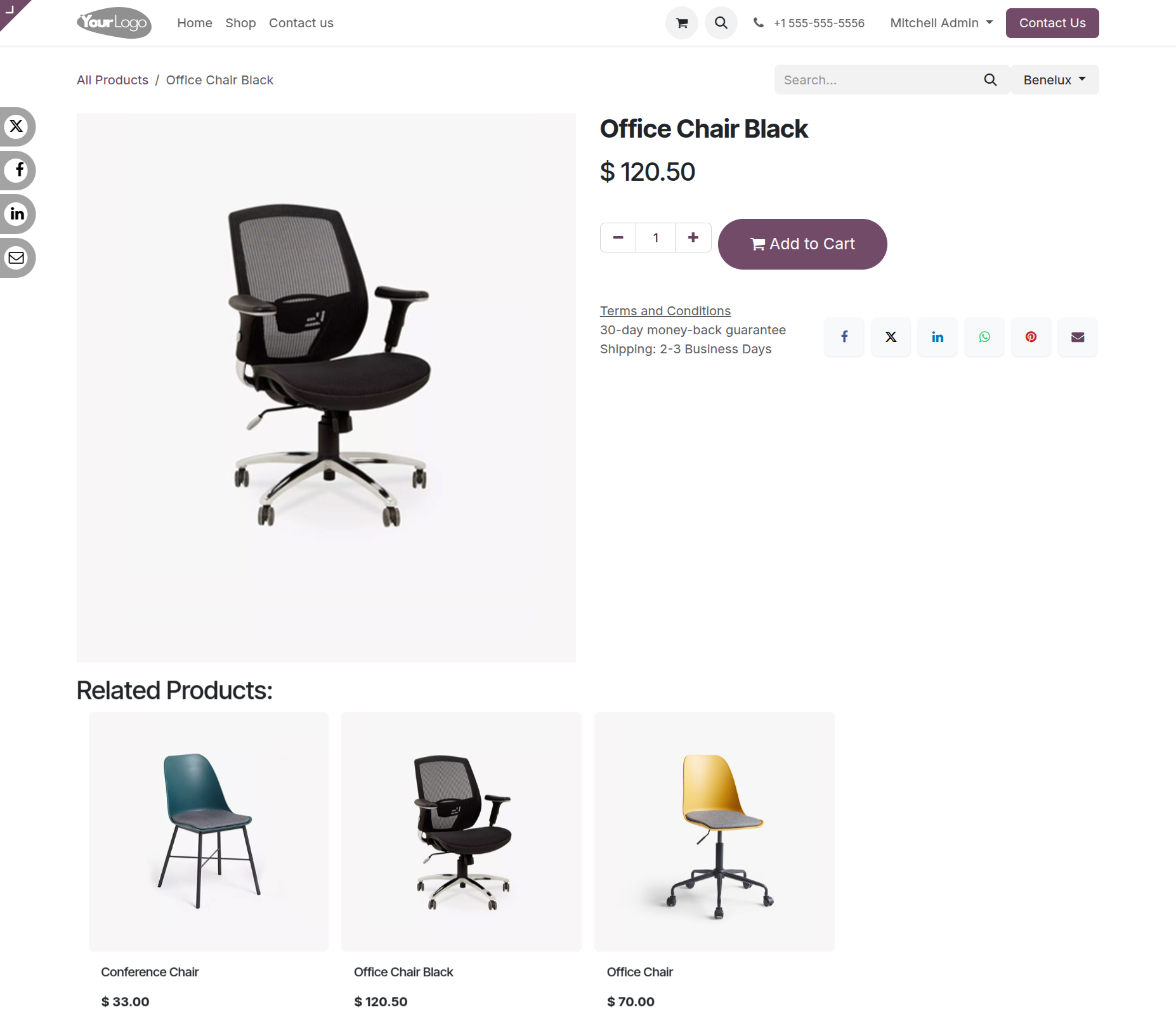This screenshot has width=1176, height=1020.
Task: Open the Conference Chair related product thumbnail
Action: pyautogui.click(x=209, y=832)
